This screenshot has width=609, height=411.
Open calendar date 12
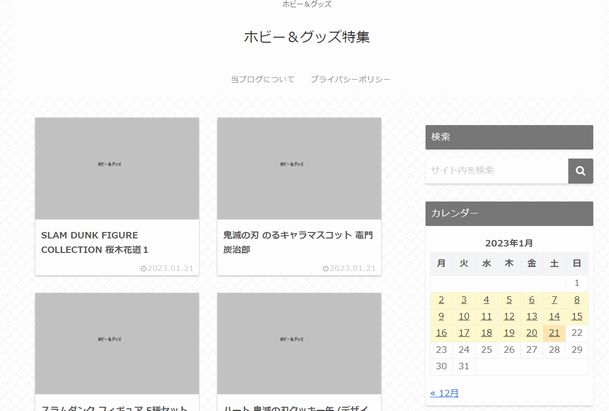pos(509,316)
